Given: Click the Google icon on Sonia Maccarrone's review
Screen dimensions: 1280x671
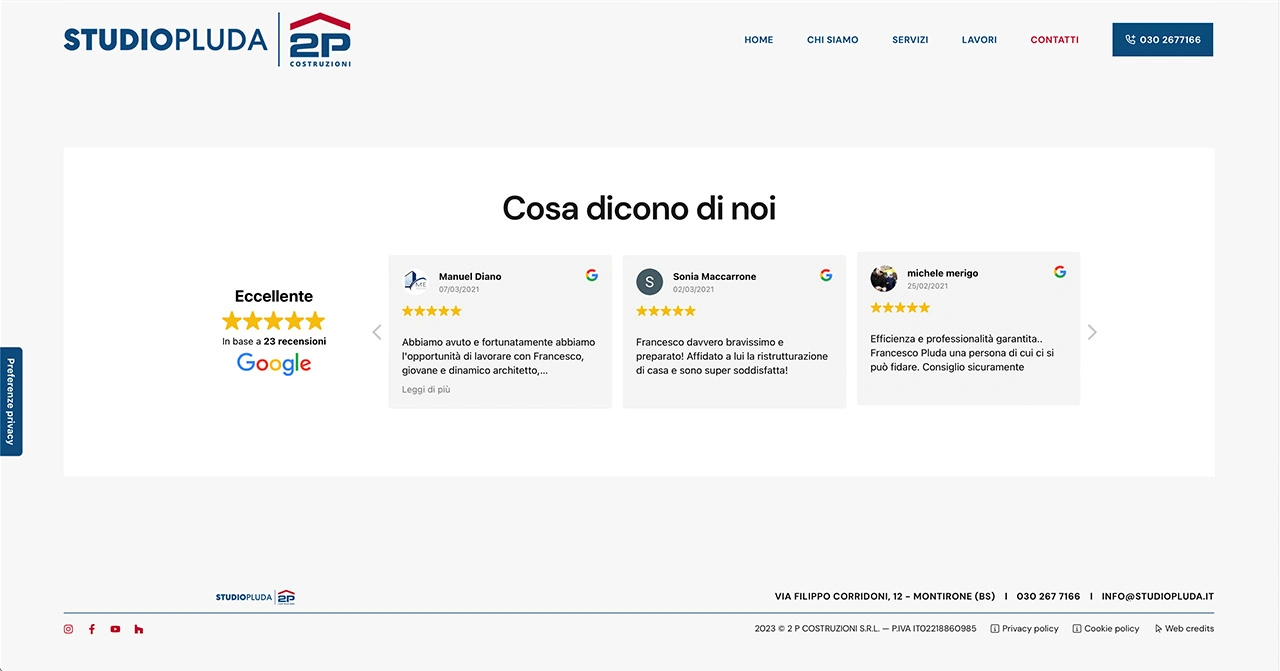Looking at the screenshot, I should coord(826,275).
